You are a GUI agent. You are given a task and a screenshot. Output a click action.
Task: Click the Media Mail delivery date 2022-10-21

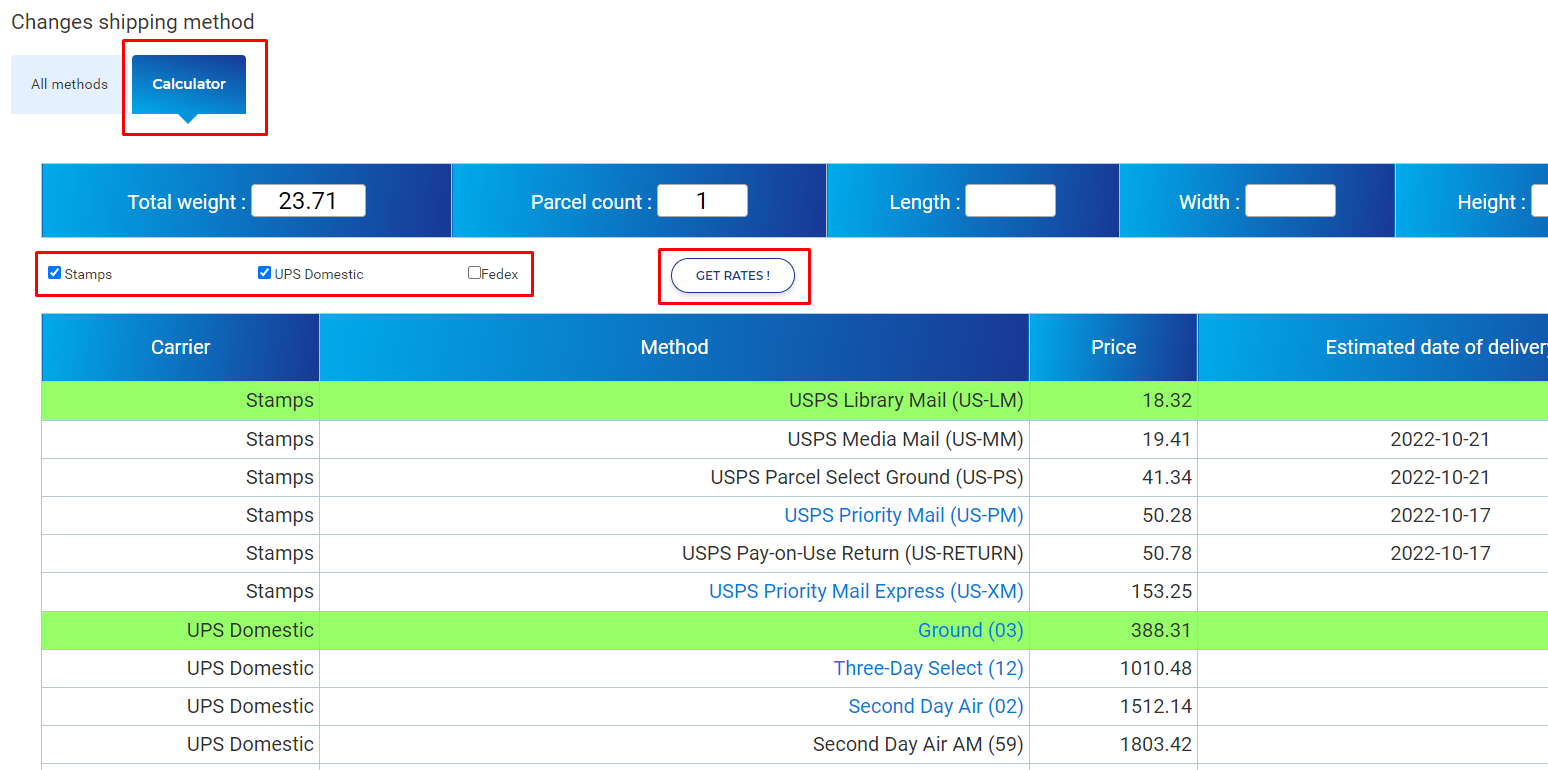[1440, 439]
